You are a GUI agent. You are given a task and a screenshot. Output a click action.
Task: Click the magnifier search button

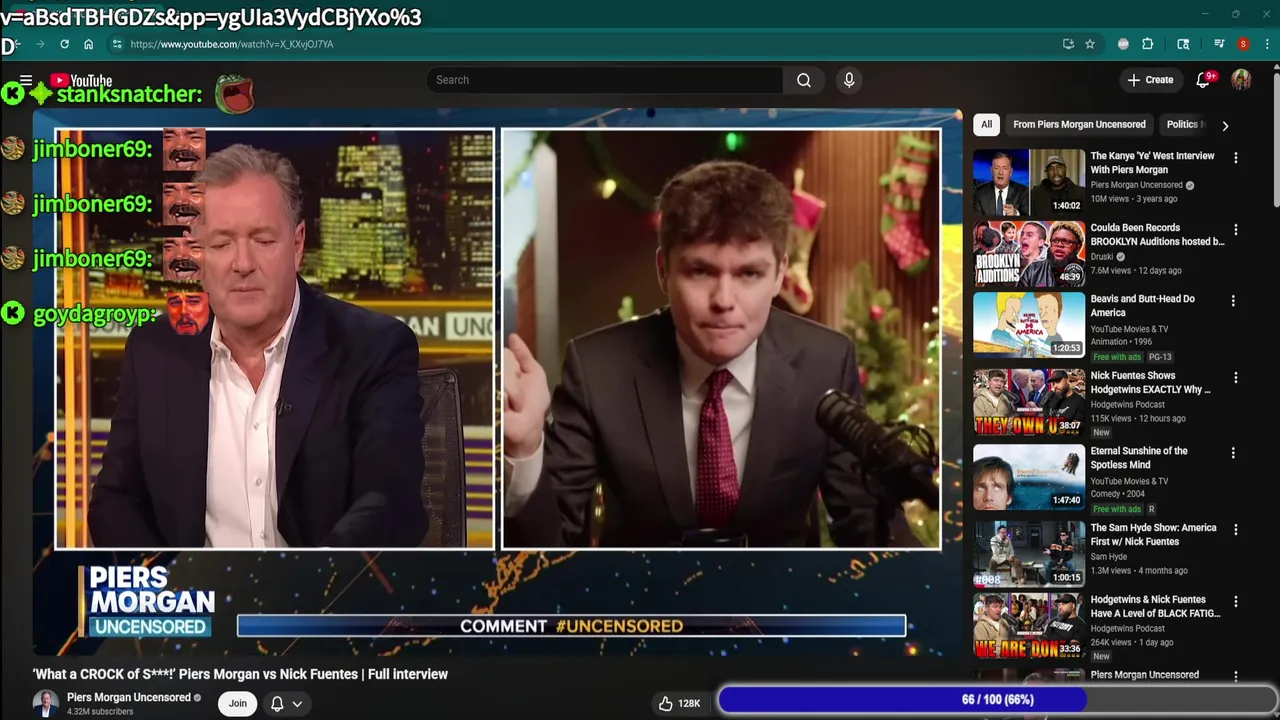point(804,80)
